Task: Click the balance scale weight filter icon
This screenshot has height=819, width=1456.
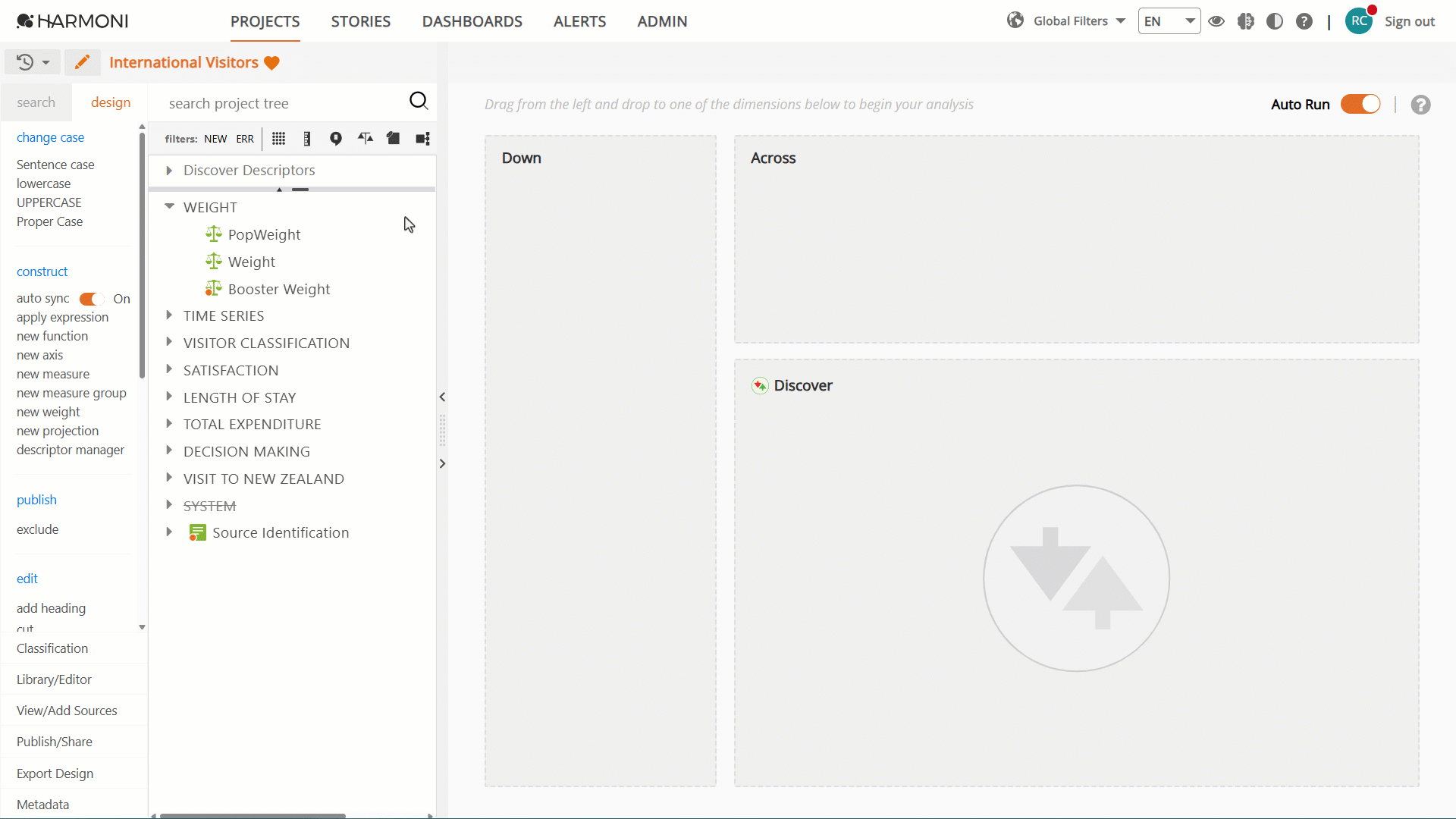Action: (x=366, y=137)
